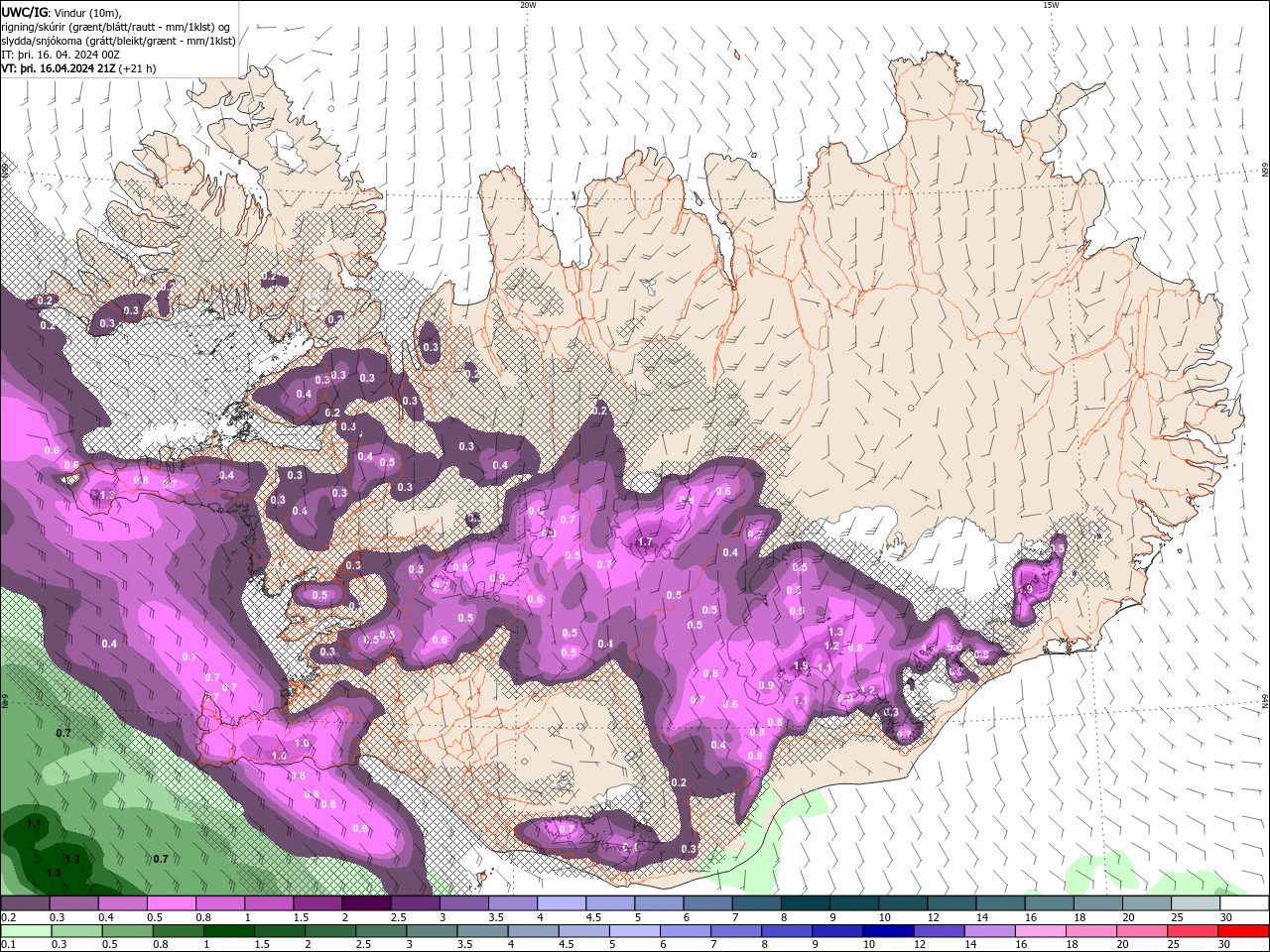
Task: Click the violet 12–14 lower legend swatch
Action: pos(940,931)
